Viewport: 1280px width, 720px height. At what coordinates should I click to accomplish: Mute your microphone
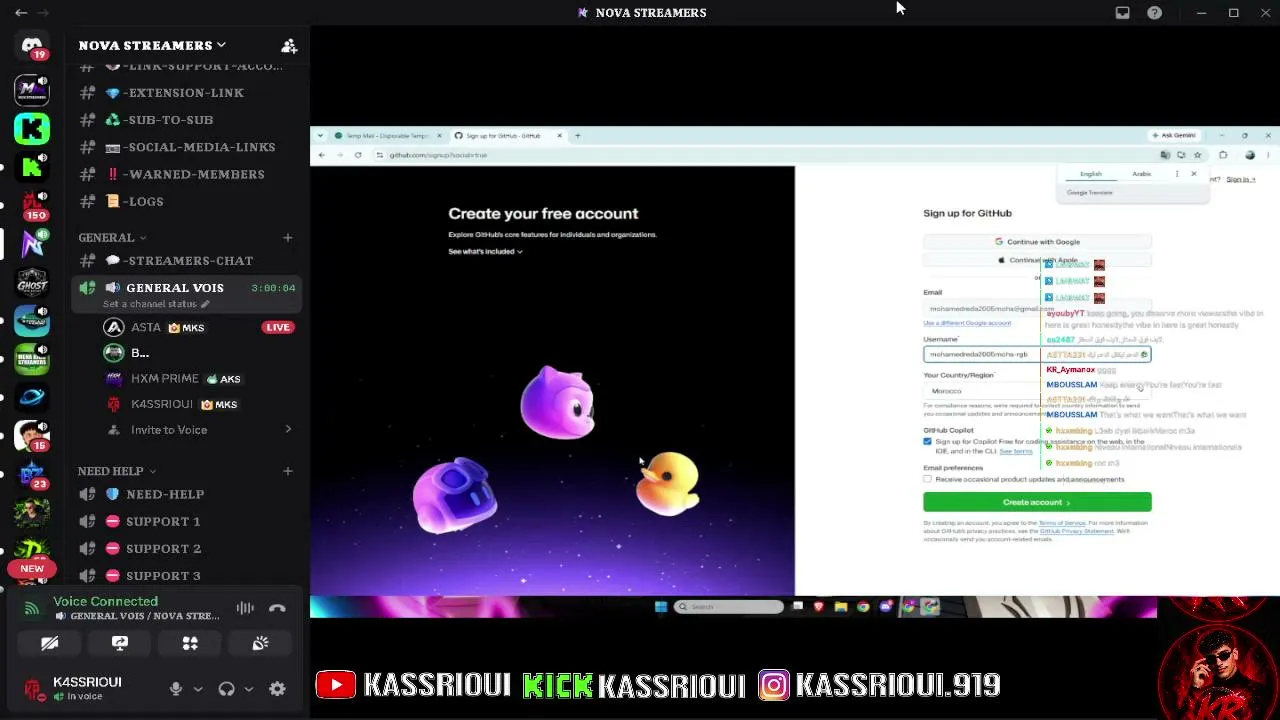click(176, 688)
